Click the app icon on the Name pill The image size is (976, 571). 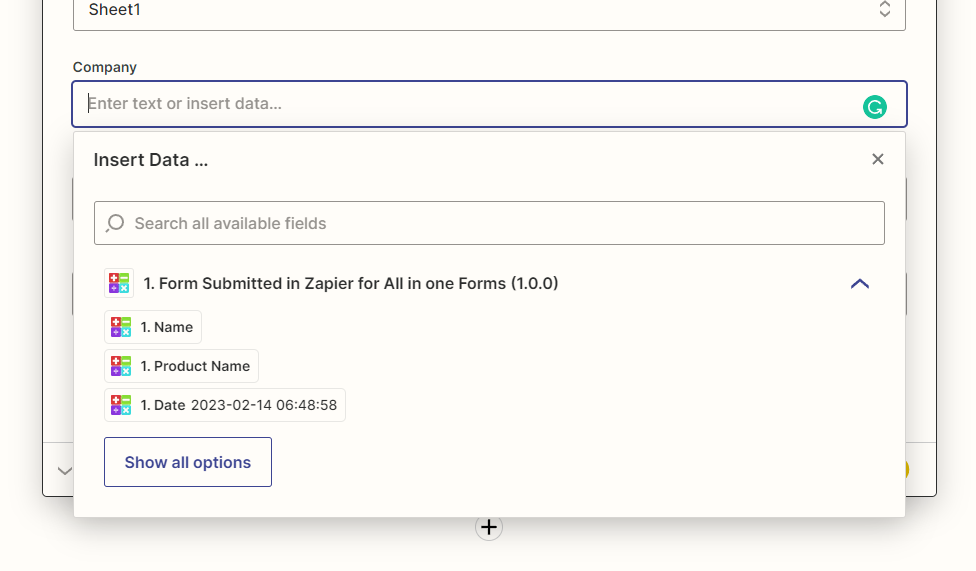point(121,327)
